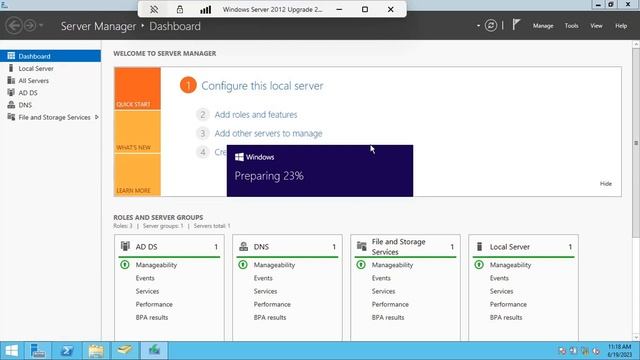640x360 pixels.
Task: Click the Local Server tile icon
Action: (x=480, y=246)
